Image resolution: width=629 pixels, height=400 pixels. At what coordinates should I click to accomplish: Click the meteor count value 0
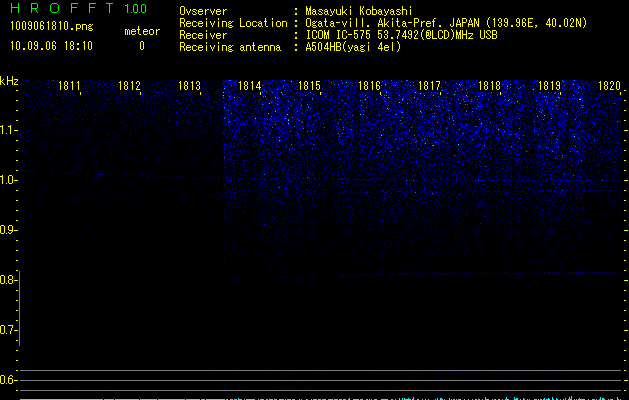coord(142,46)
